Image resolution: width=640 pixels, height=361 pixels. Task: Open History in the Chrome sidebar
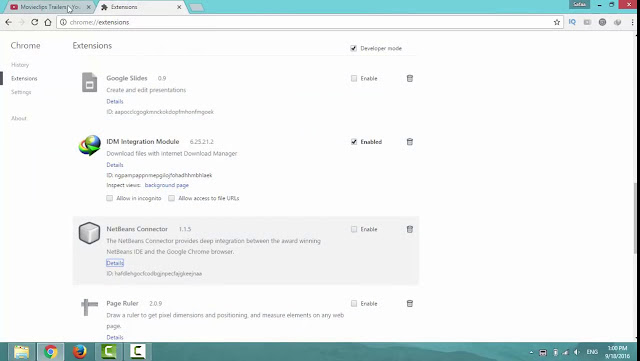tap(20, 65)
